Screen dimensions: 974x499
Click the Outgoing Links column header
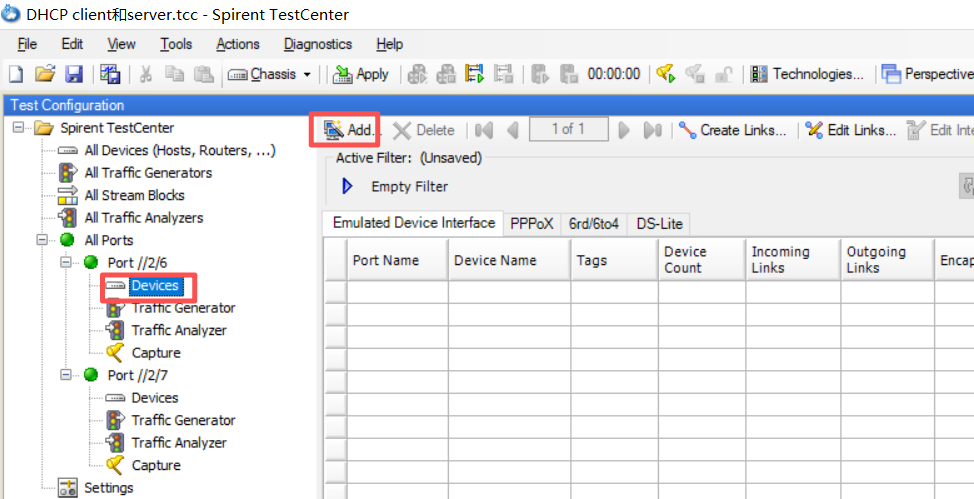pos(887,260)
